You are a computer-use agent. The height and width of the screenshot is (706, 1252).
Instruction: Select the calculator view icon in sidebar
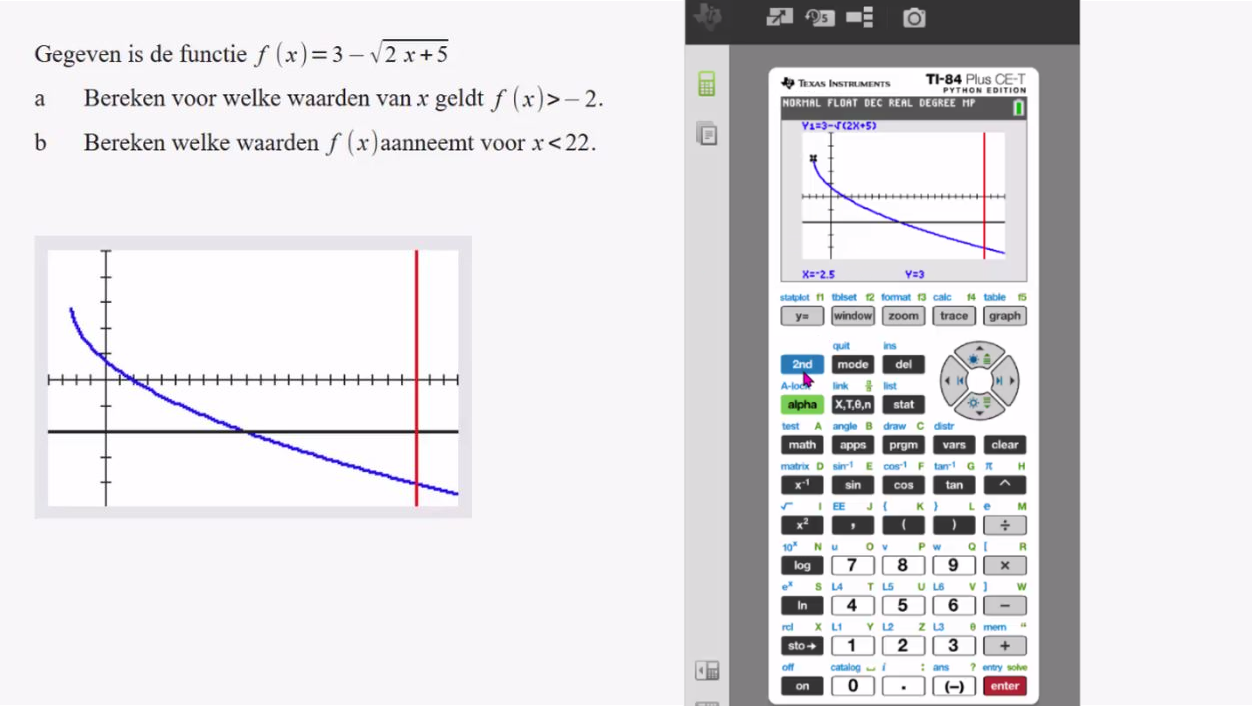coord(707,85)
